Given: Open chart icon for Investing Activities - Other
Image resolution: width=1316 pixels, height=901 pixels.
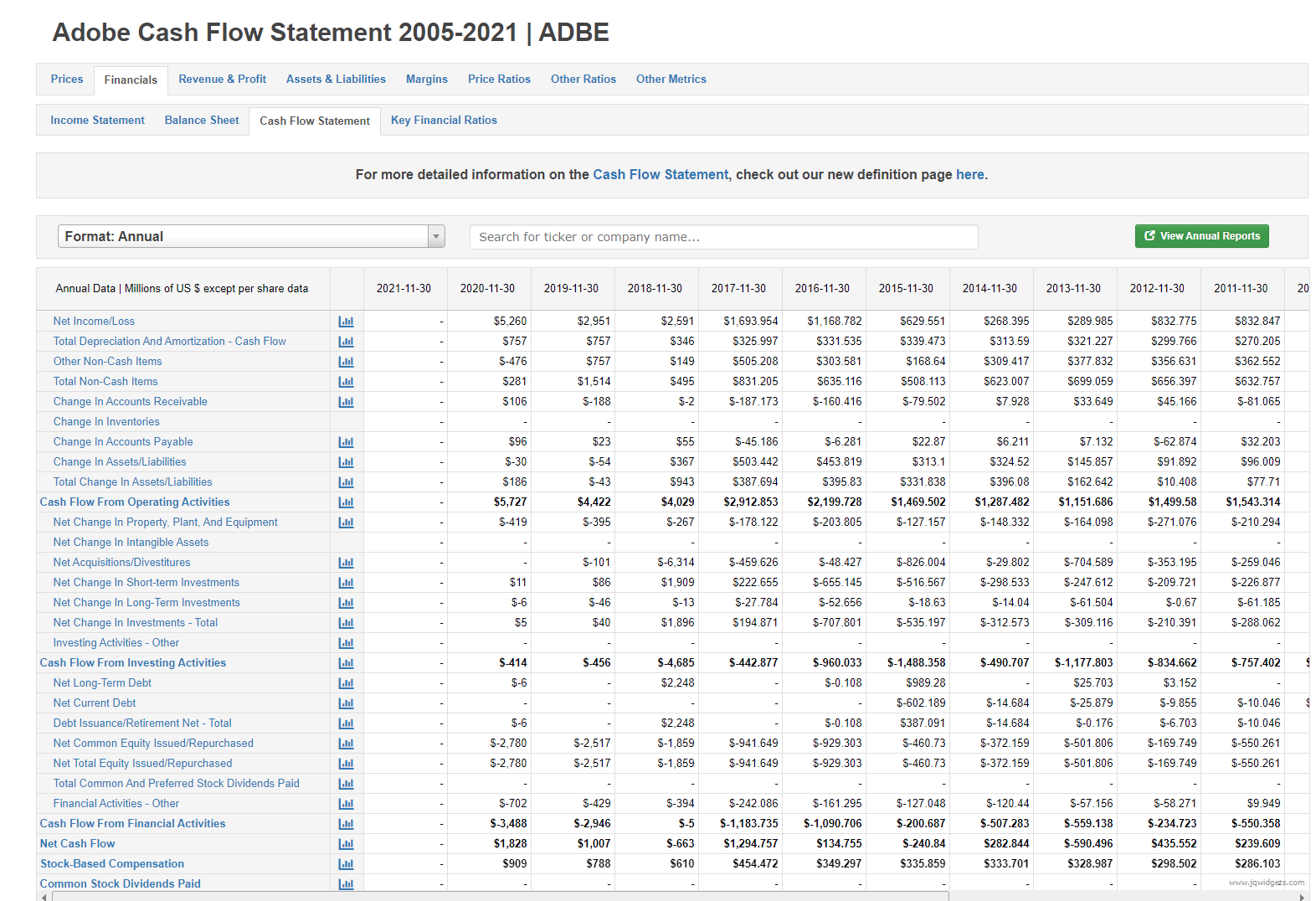Looking at the screenshot, I should (x=346, y=643).
